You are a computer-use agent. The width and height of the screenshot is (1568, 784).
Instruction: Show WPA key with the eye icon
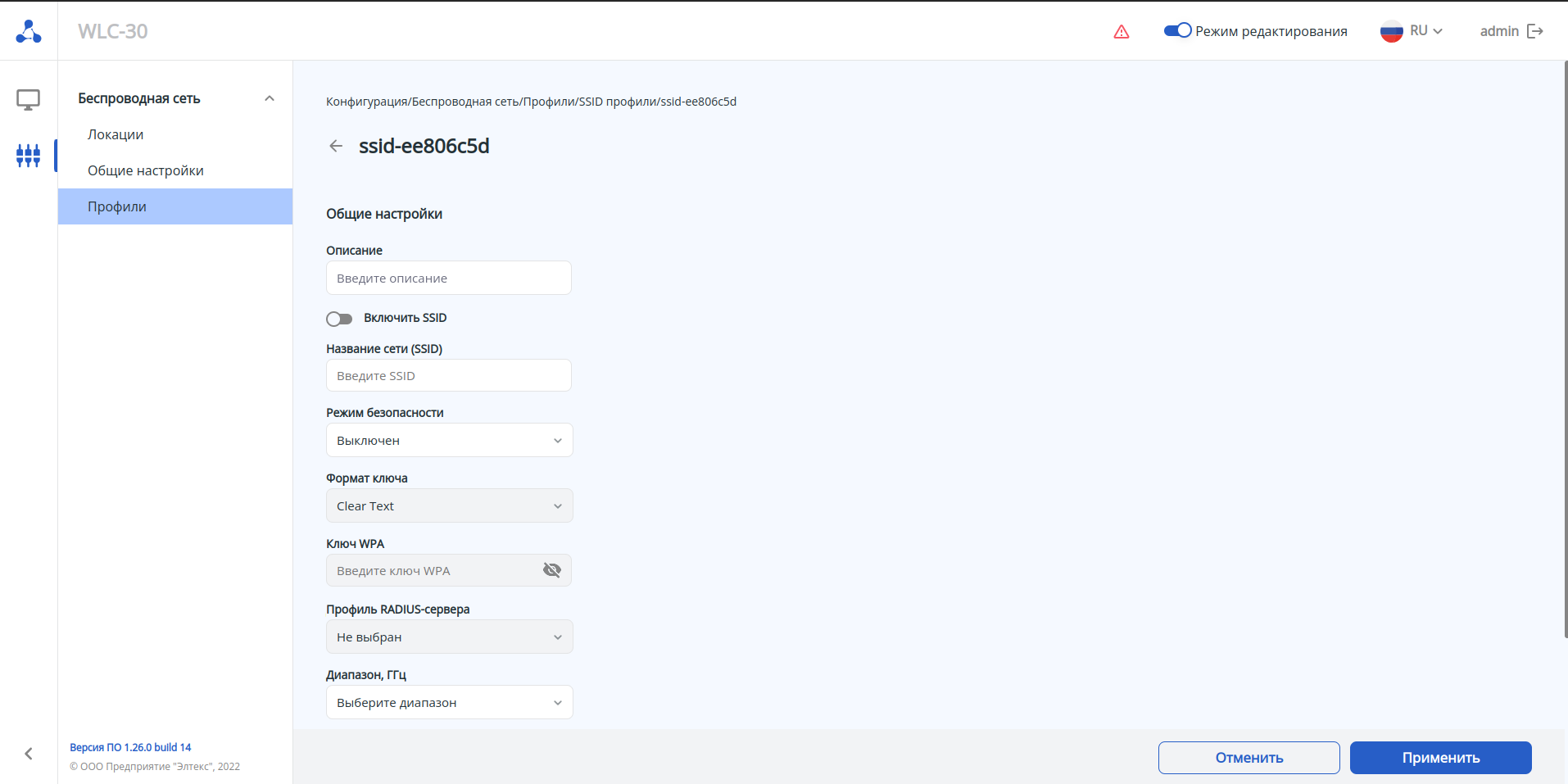pyautogui.click(x=552, y=570)
